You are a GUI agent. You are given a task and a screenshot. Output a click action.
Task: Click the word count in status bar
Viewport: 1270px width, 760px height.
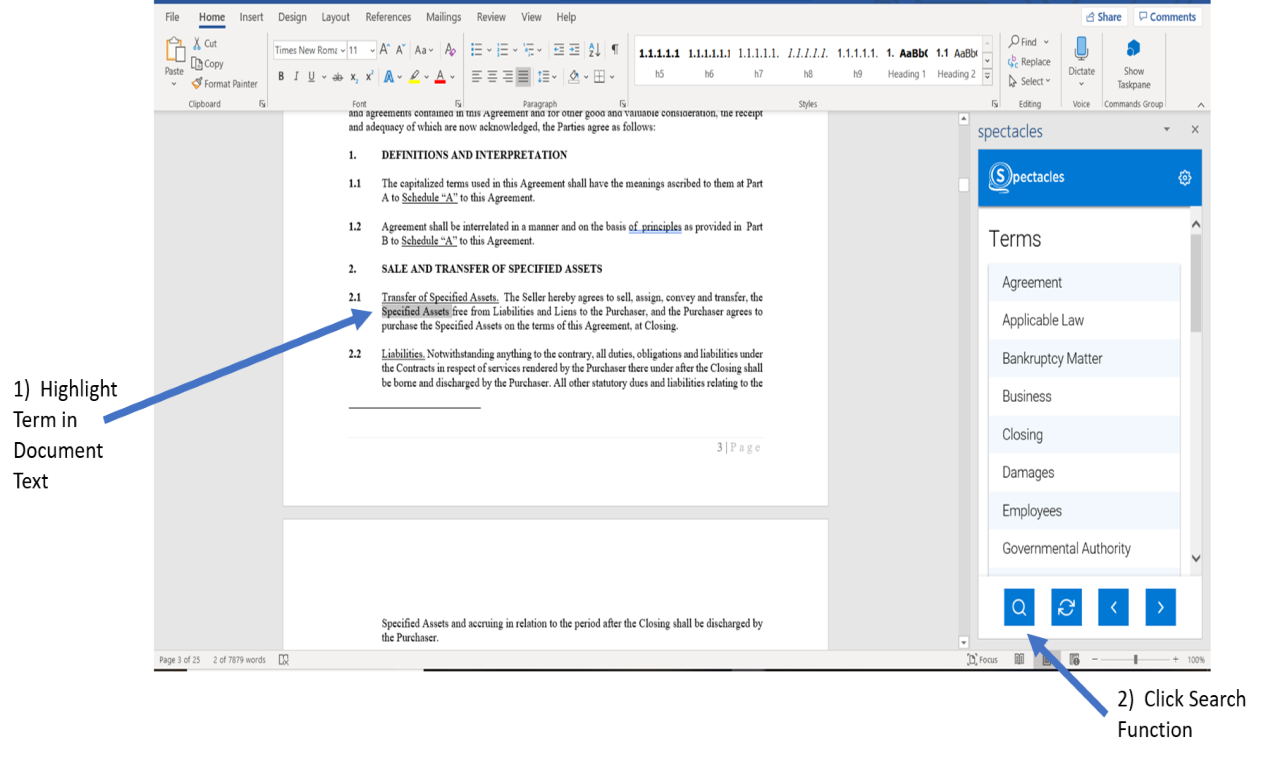pyautogui.click(x=240, y=660)
